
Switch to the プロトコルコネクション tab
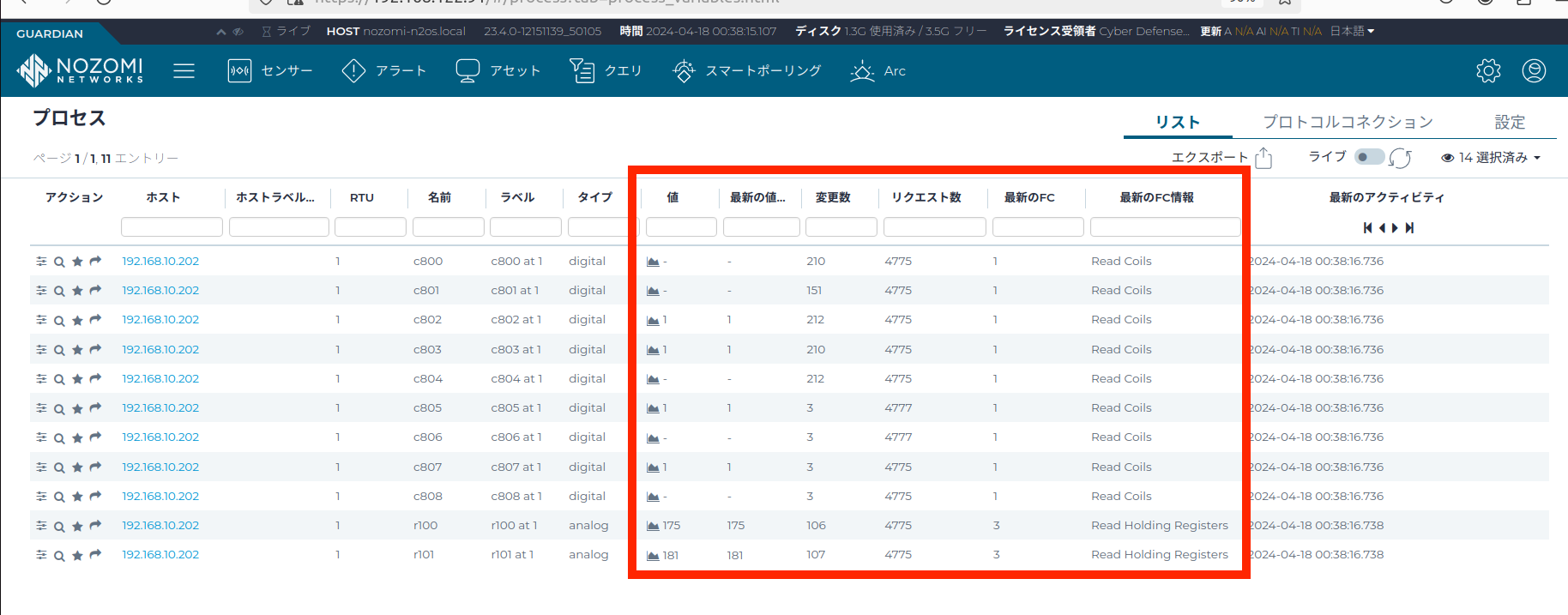[x=1347, y=122]
